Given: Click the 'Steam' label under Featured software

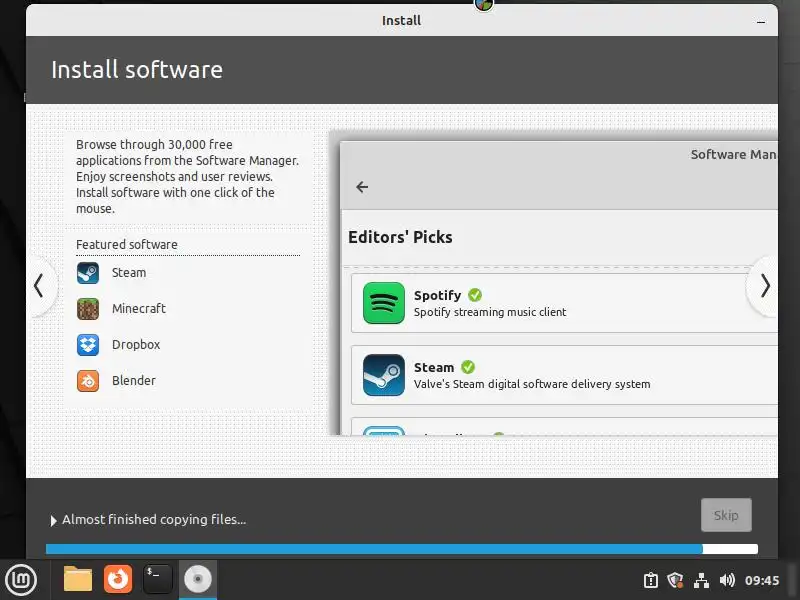Looking at the screenshot, I should pos(129,273).
